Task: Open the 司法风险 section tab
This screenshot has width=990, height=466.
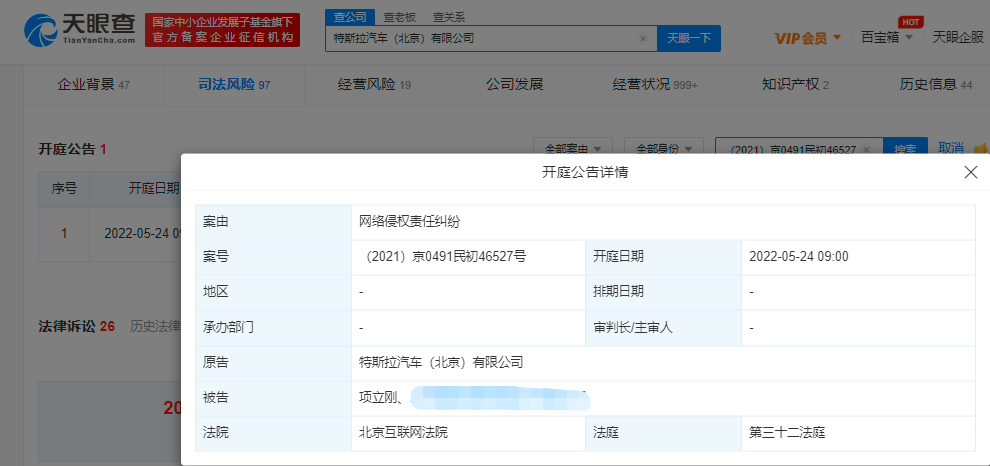Action: (x=234, y=84)
